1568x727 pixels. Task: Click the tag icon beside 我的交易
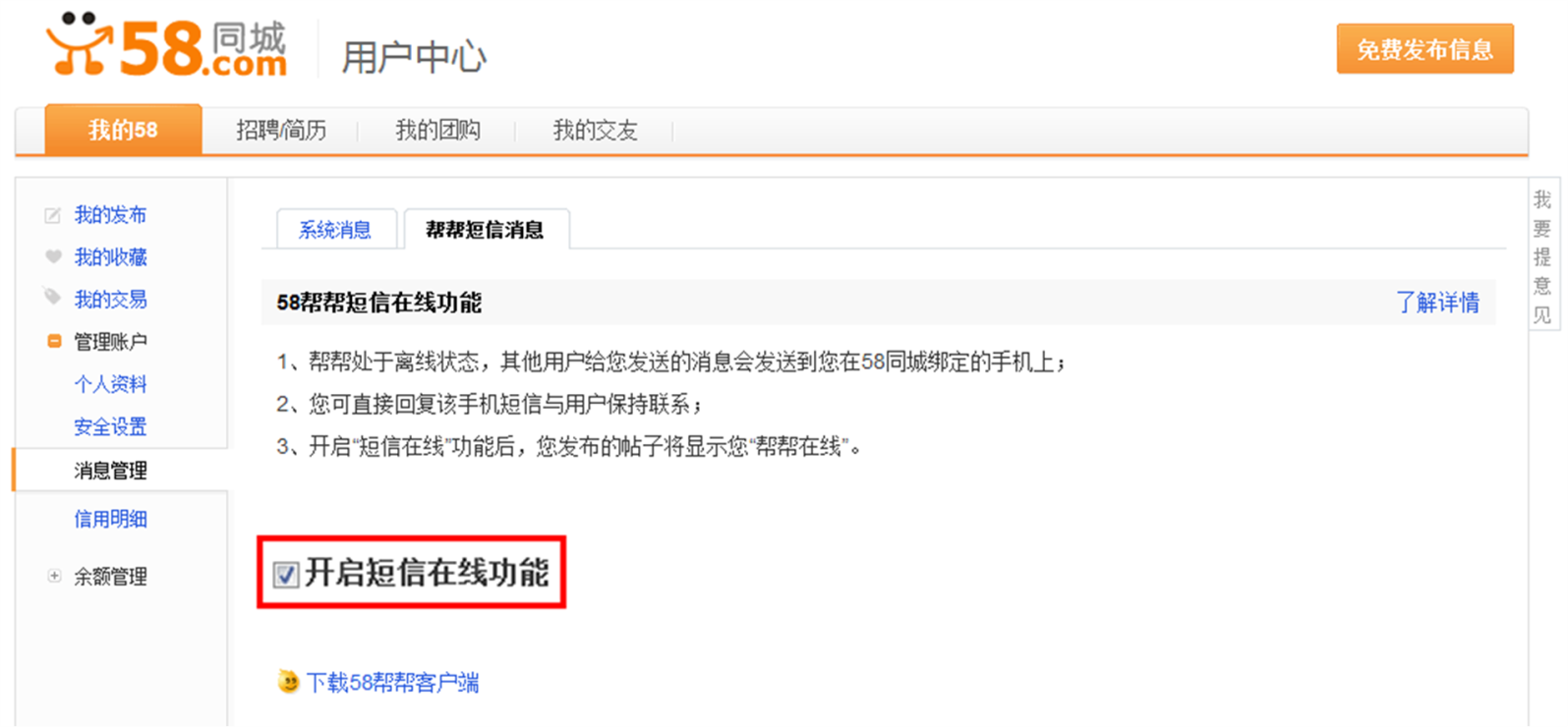click(x=52, y=297)
